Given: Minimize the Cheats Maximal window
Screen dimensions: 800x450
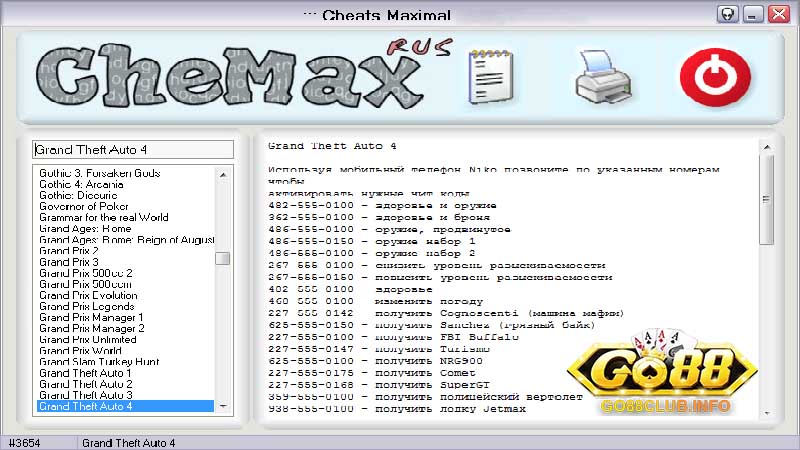Looking at the screenshot, I should 753,14.
